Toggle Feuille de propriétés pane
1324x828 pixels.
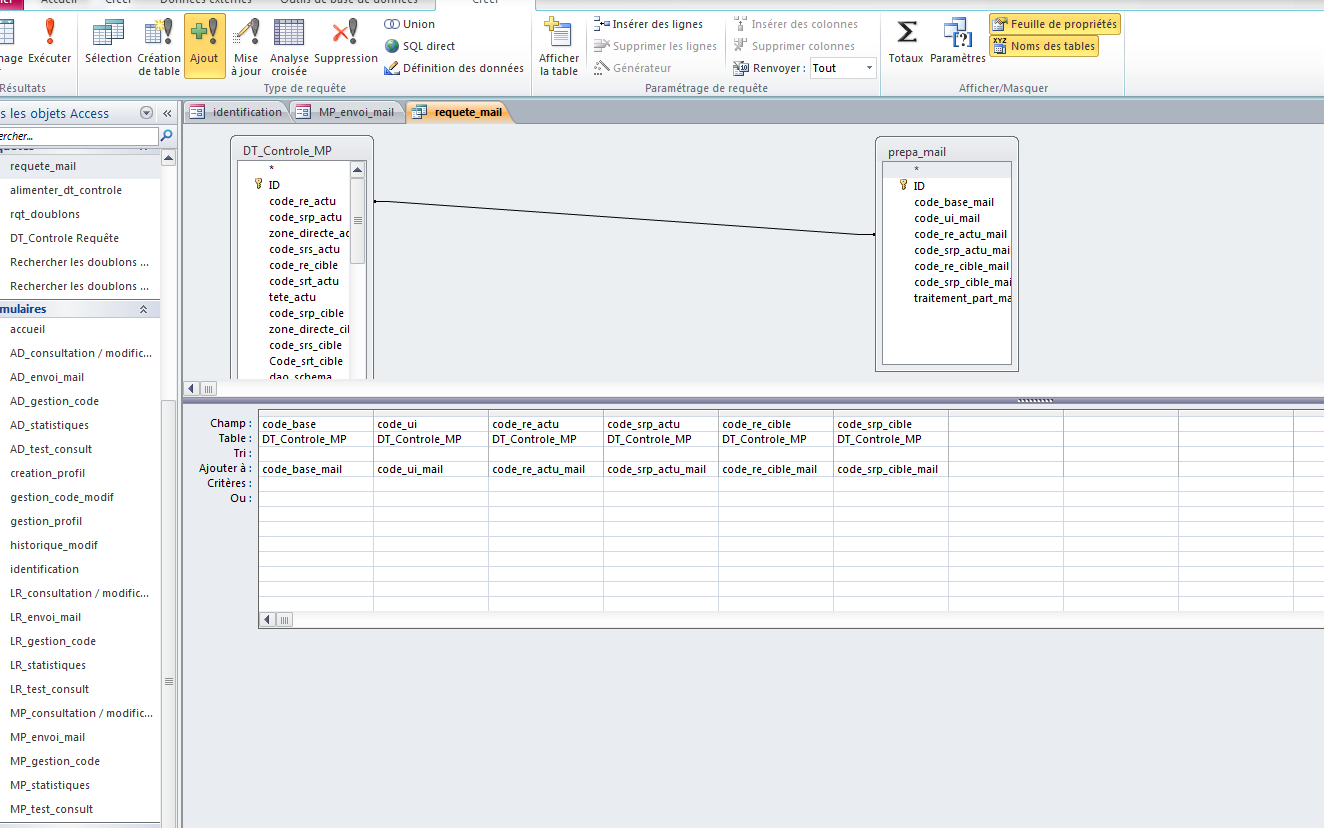tap(1055, 24)
